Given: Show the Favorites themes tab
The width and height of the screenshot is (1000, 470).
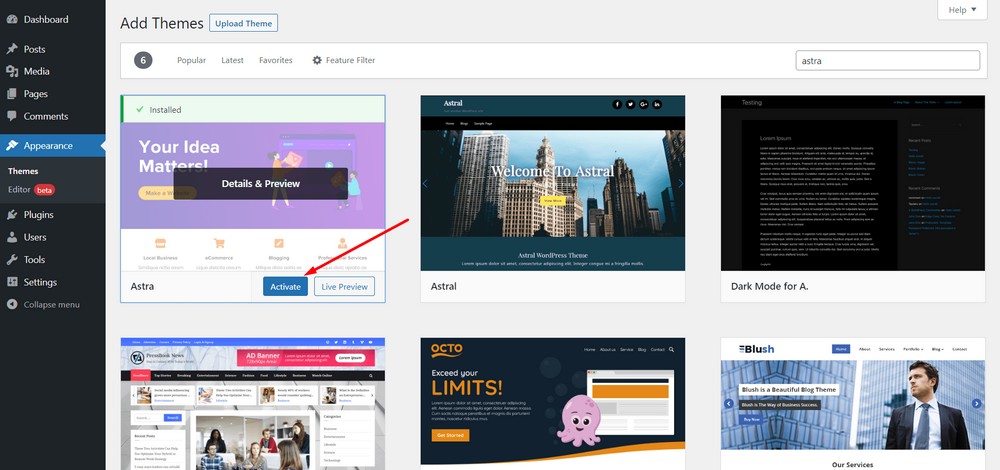Looking at the screenshot, I should point(275,60).
